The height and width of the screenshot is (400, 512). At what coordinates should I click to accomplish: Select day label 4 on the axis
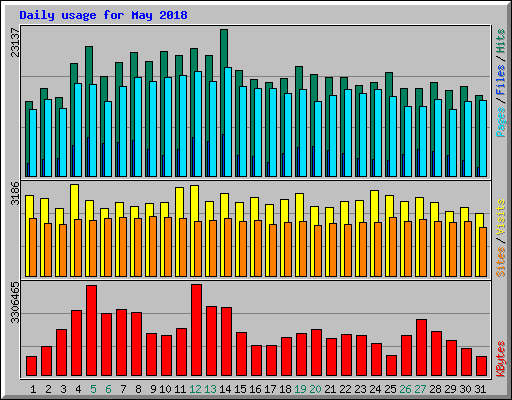coord(78,389)
